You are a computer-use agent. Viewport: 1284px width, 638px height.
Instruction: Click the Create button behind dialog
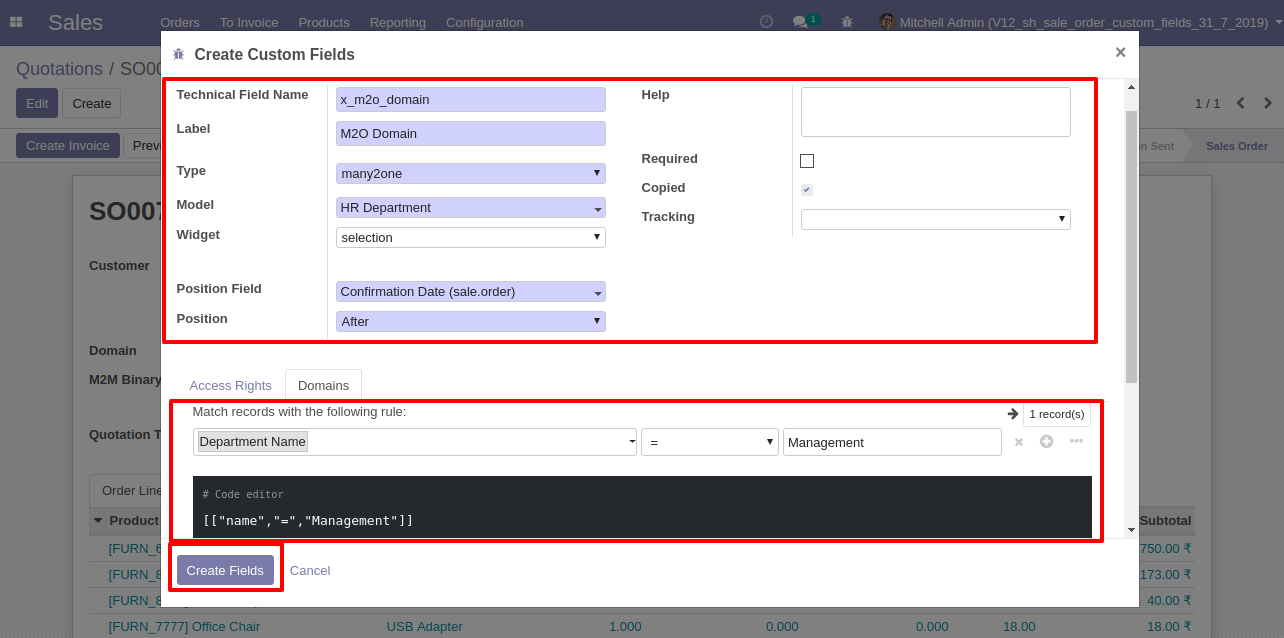[x=92, y=103]
